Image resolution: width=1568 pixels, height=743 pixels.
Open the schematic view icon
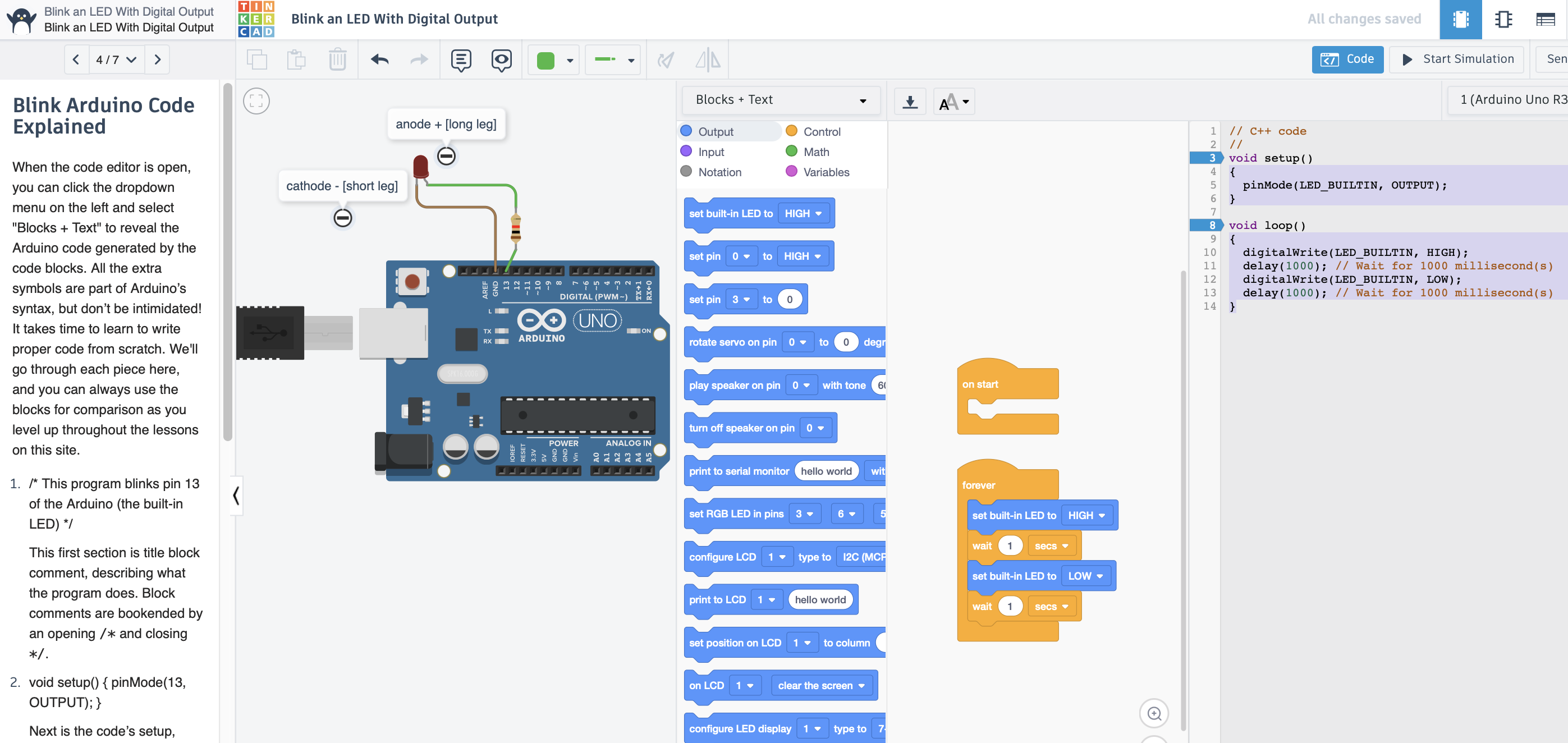(1503, 20)
